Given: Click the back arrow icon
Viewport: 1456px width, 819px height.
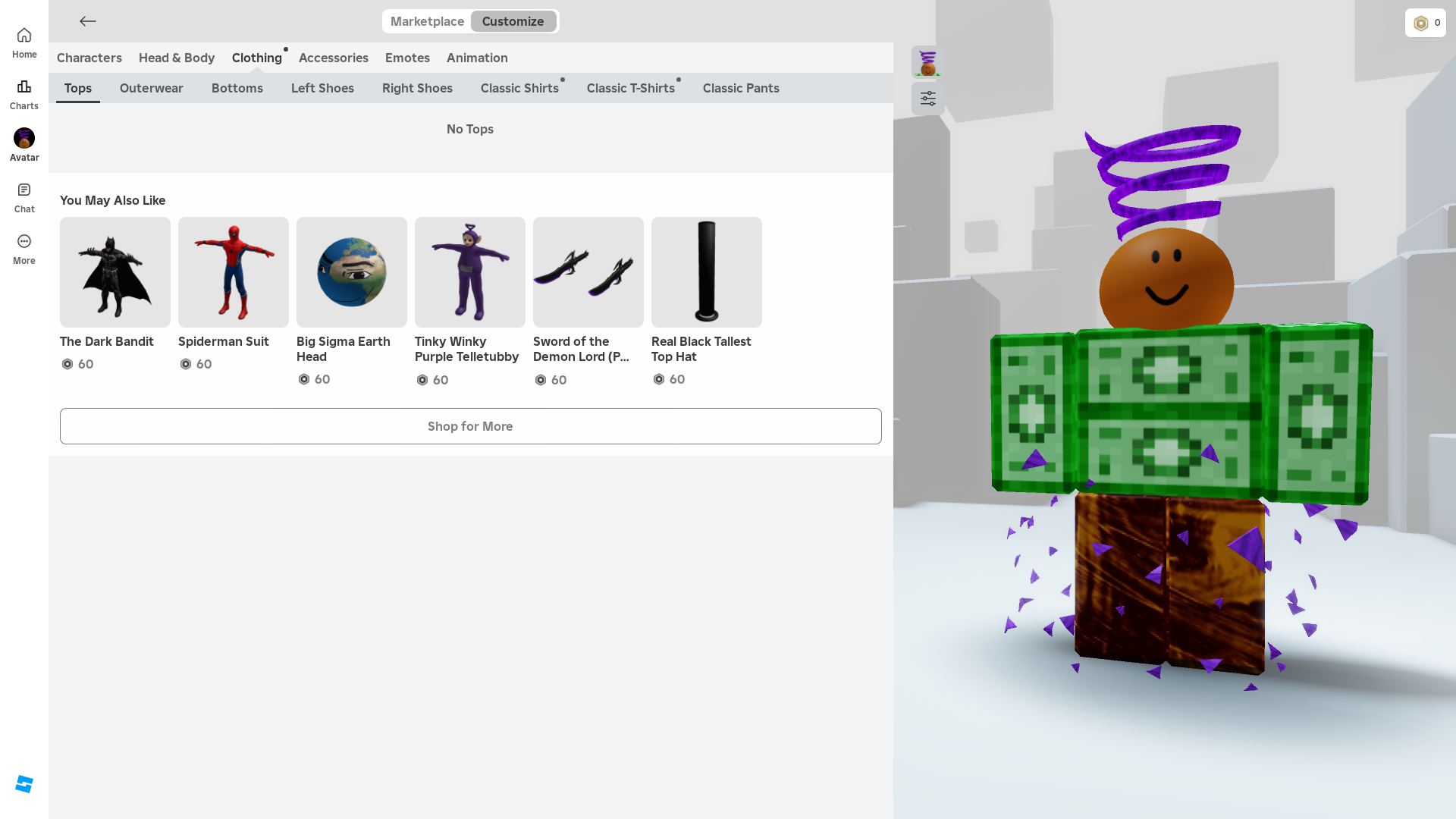Looking at the screenshot, I should (x=88, y=21).
